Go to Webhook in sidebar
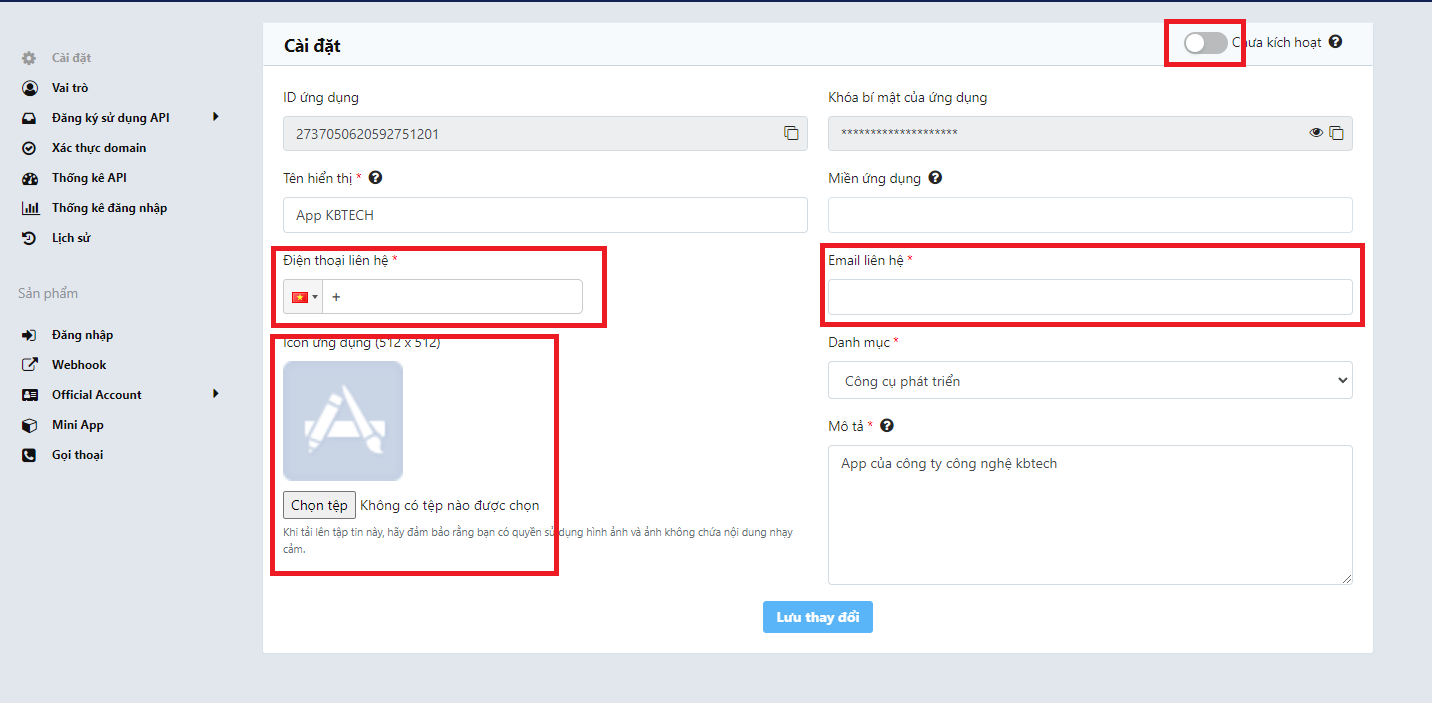 click(78, 365)
